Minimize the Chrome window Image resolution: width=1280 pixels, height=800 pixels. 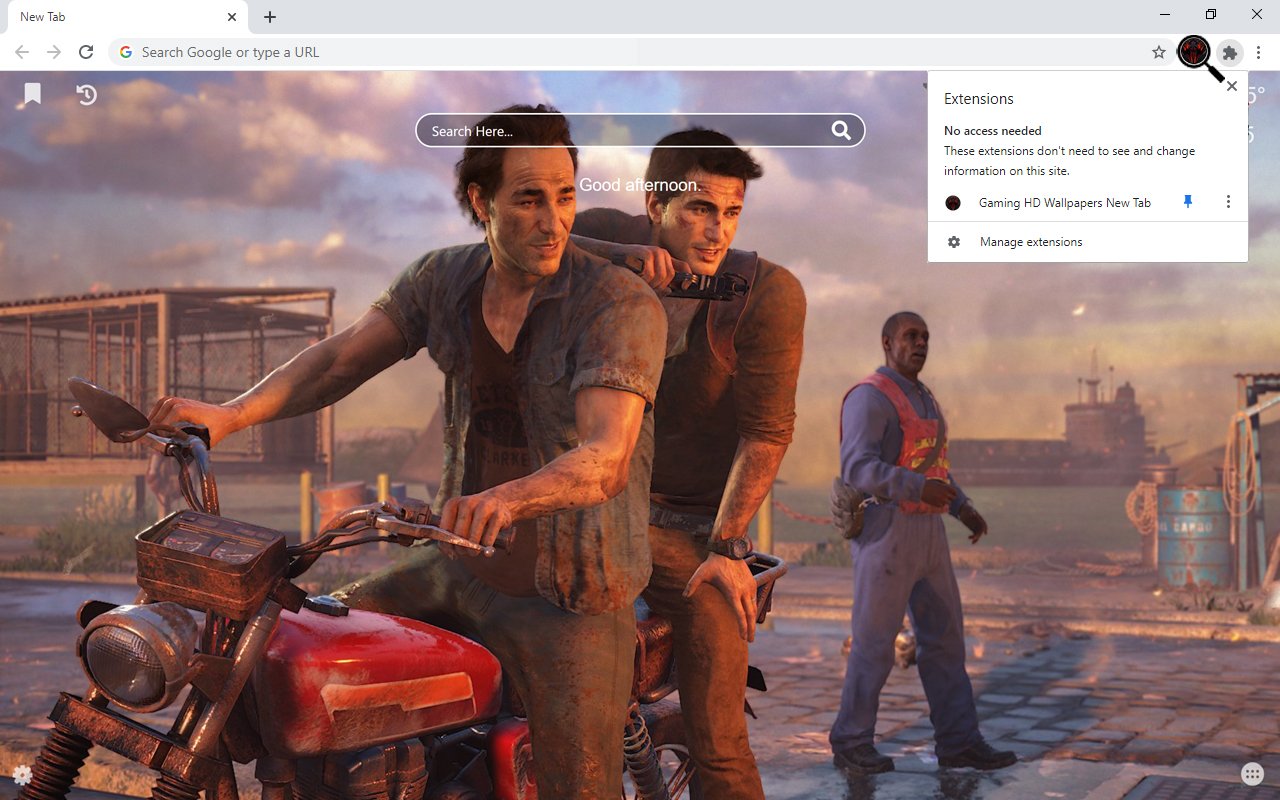coord(1166,15)
